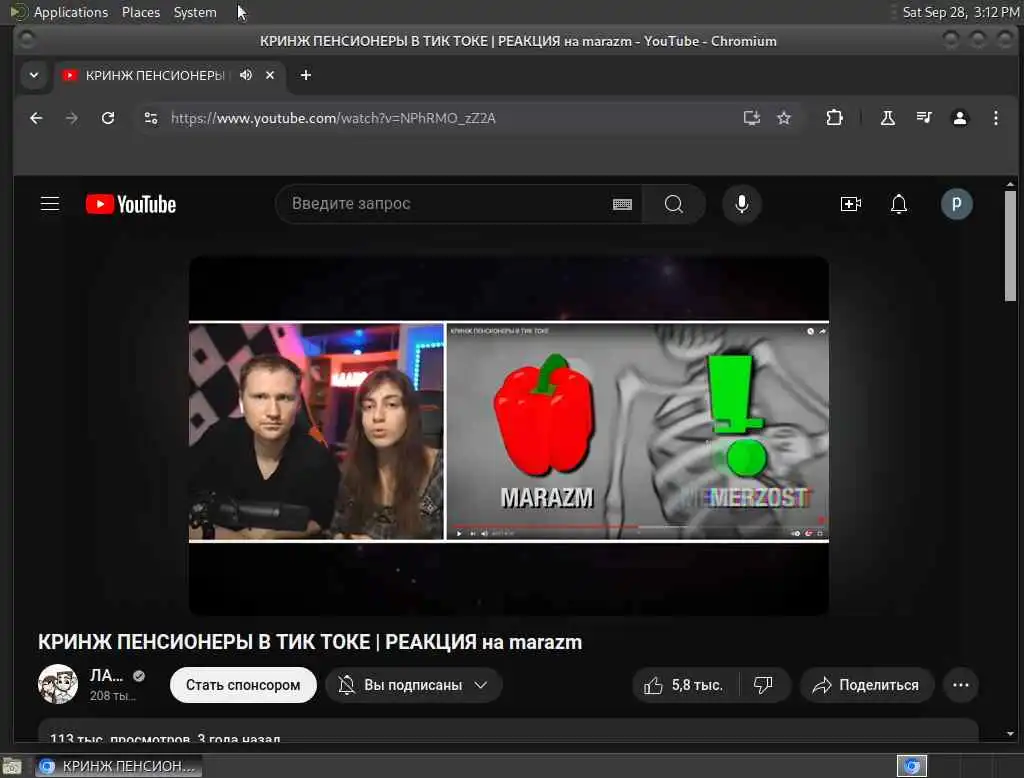
Task: Go back to previous page
Action: tap(36, 118)
